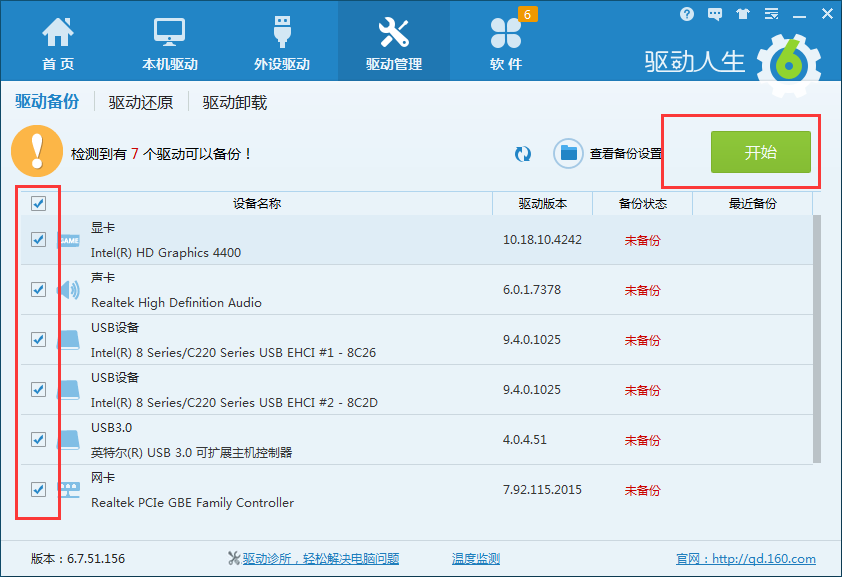Go to the 首页 home tab
This screenshot has width=842, height=577.
(x=58, y=43)
